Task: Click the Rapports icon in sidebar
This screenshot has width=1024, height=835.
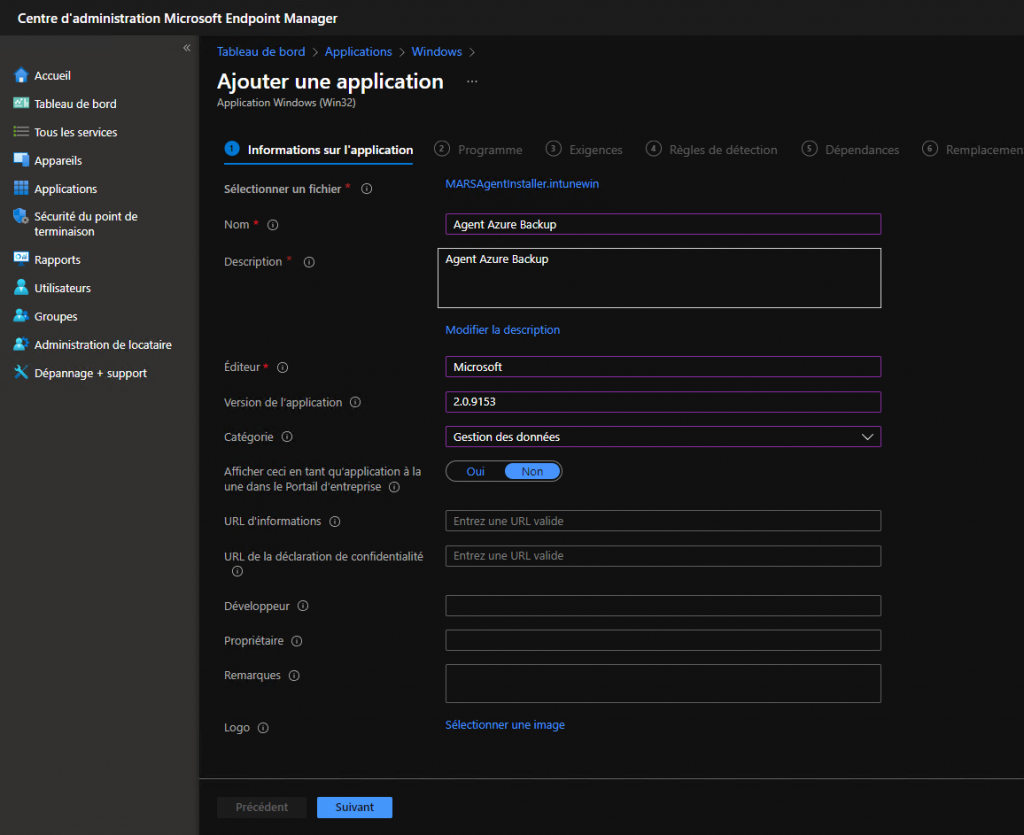Action: pos(21,259)
